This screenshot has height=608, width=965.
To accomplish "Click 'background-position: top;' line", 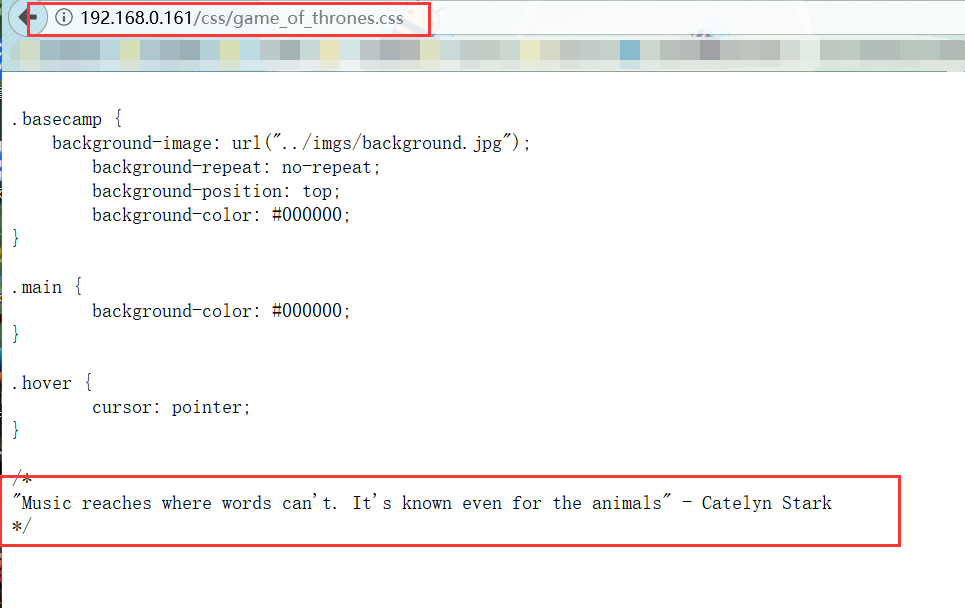I will tap(216, 191).
